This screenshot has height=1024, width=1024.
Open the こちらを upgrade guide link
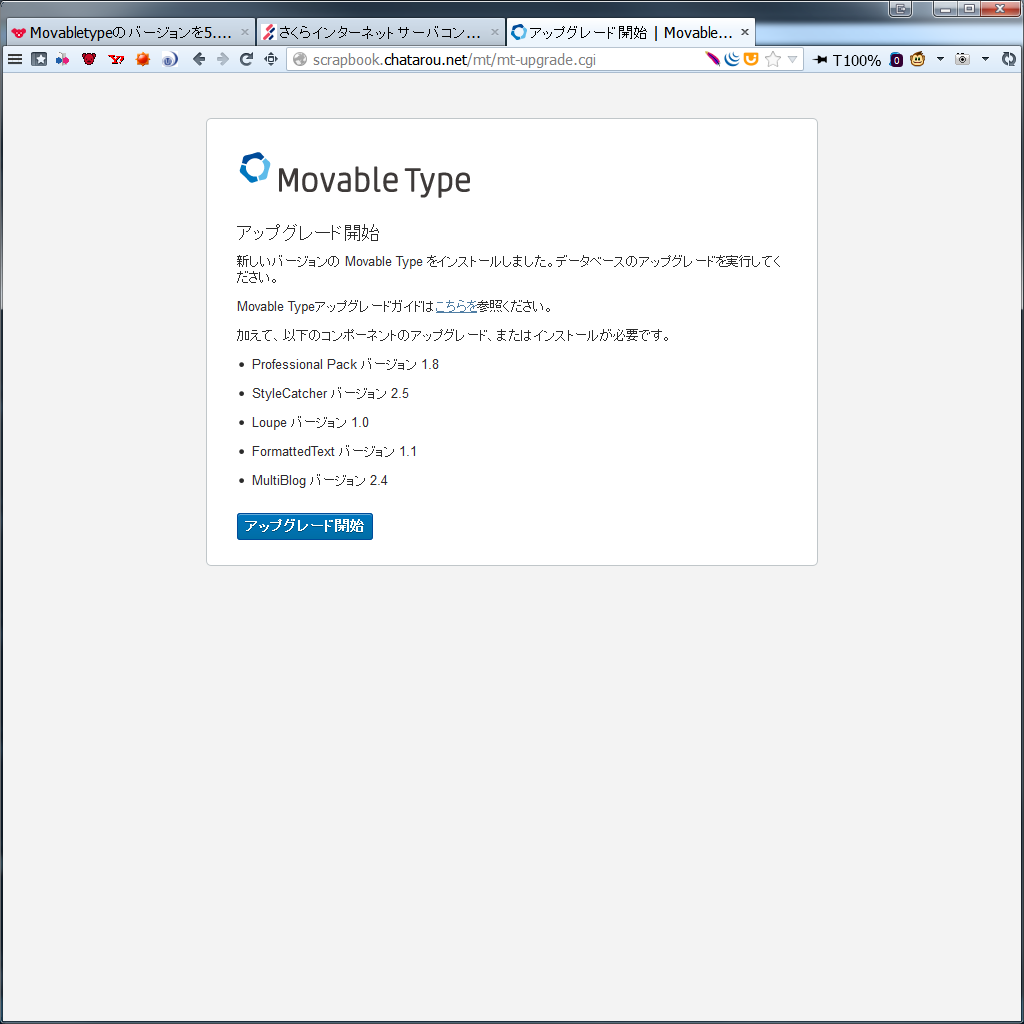pos(456,306)
